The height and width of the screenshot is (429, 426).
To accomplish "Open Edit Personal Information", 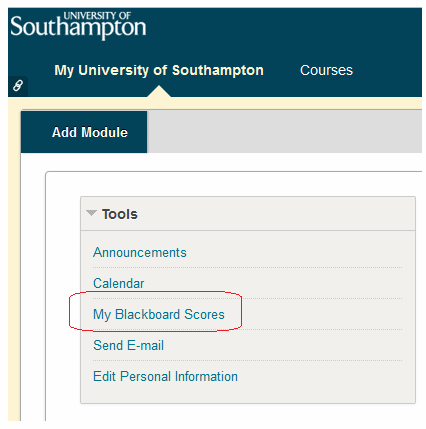I will coord(165,376).
